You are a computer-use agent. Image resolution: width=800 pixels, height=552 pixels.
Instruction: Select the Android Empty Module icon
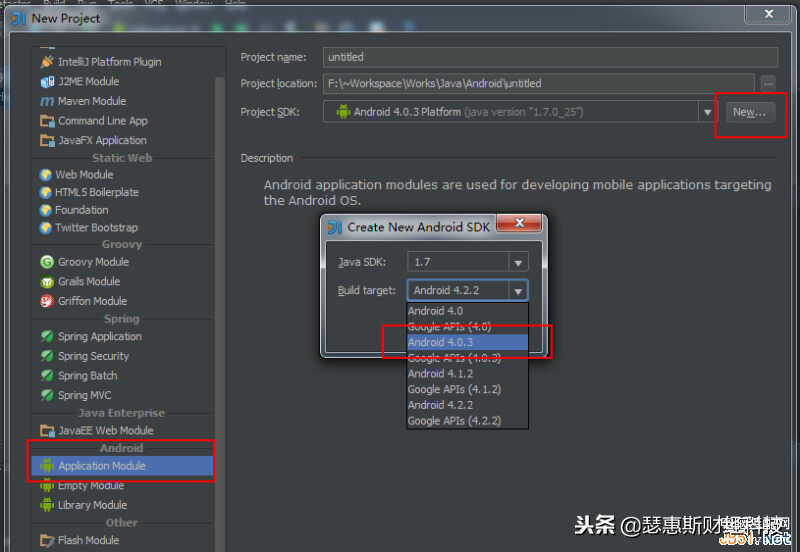click(x=47, y=486)
